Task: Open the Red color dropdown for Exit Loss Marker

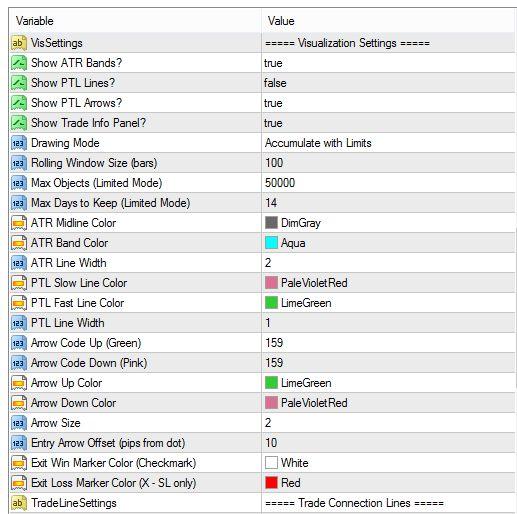Action: 389,483
